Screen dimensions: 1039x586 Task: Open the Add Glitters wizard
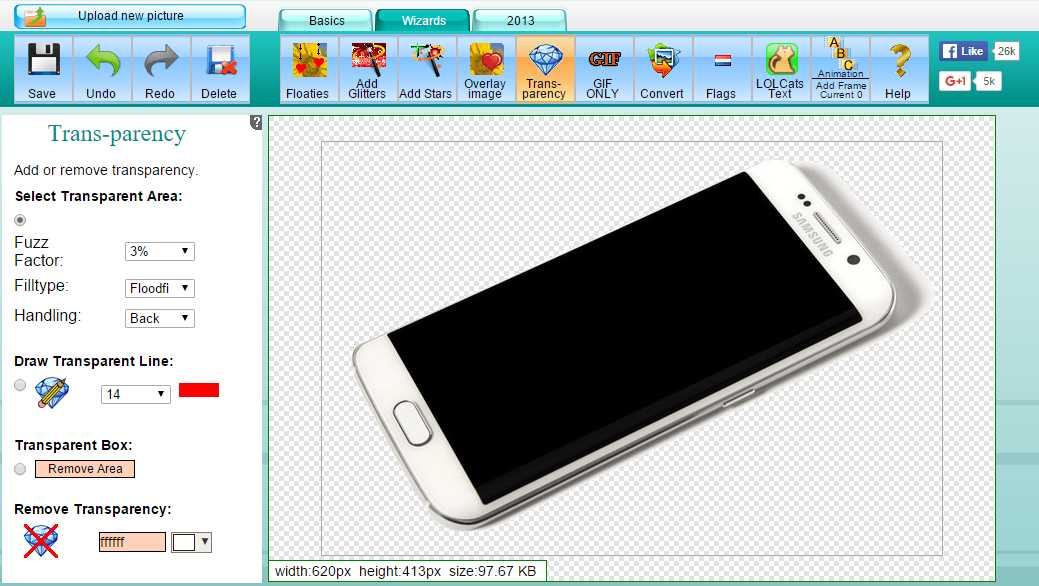click(x=367, y=69)
